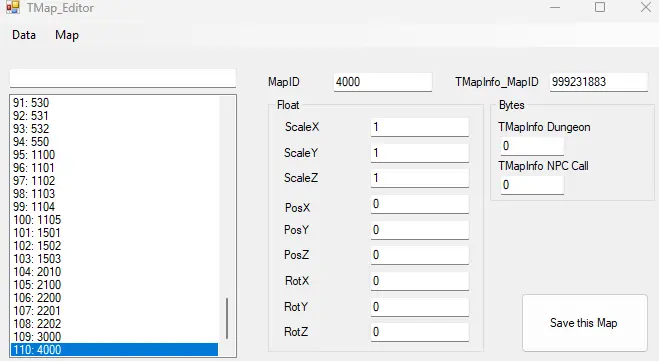Select list entry 94: 550
This screenshot has width=659, height=361.
114,142
